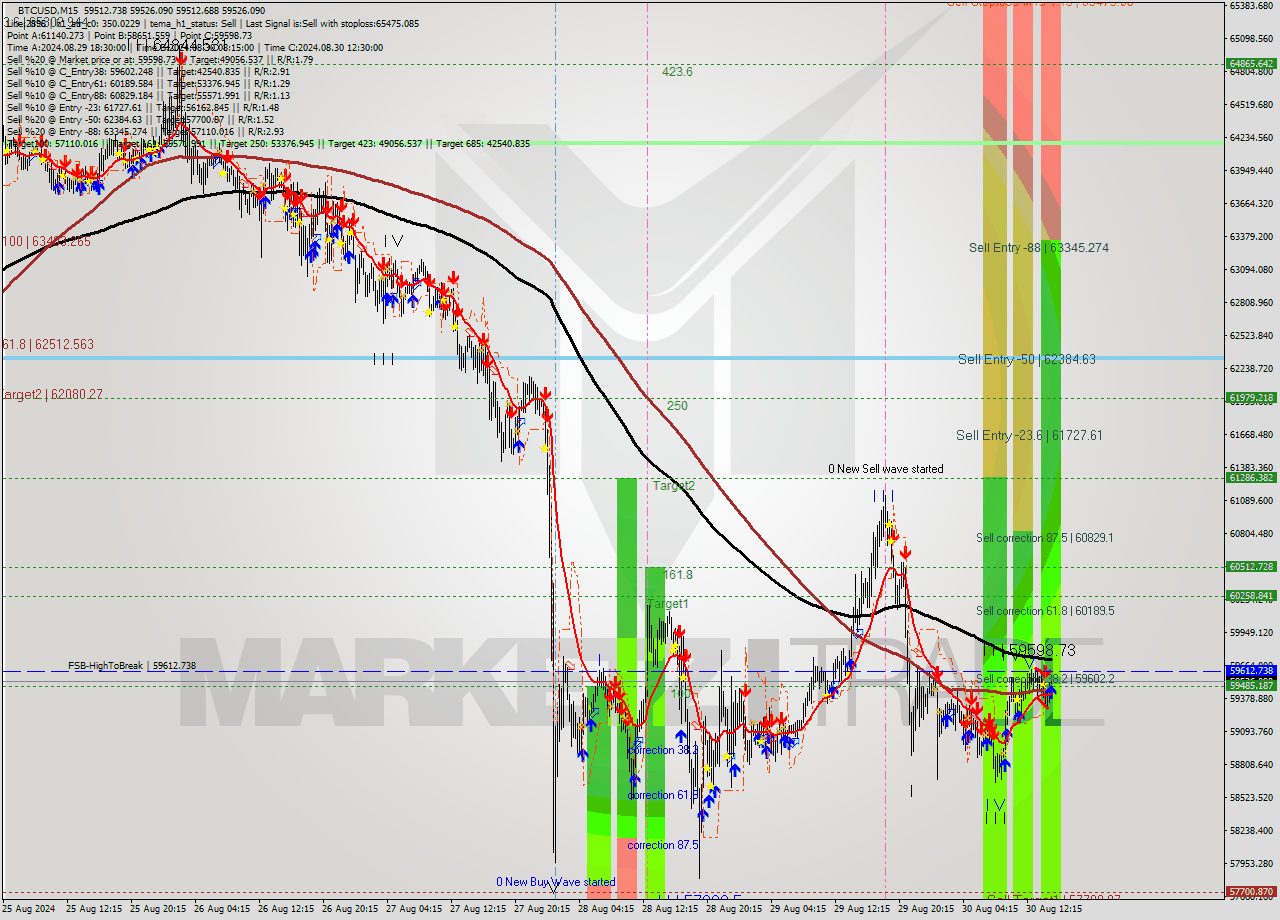Viewport: 1280px width, 920px height.
Task: Click the 161.8 Fibonacci level label
Action: 678,575
